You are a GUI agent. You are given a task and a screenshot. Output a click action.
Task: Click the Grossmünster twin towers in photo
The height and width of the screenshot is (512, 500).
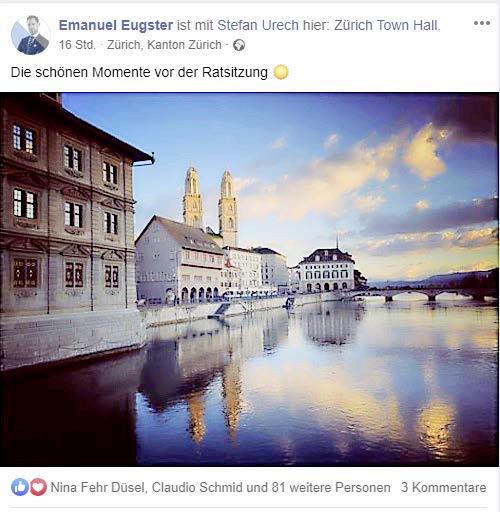pyautogui.click(x=210, y=207)
